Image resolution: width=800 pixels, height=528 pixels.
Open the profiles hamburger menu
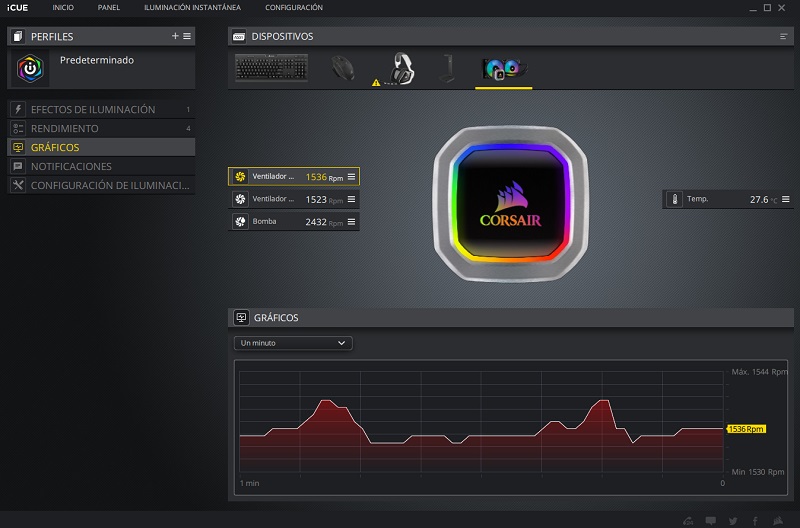point(187,36)
